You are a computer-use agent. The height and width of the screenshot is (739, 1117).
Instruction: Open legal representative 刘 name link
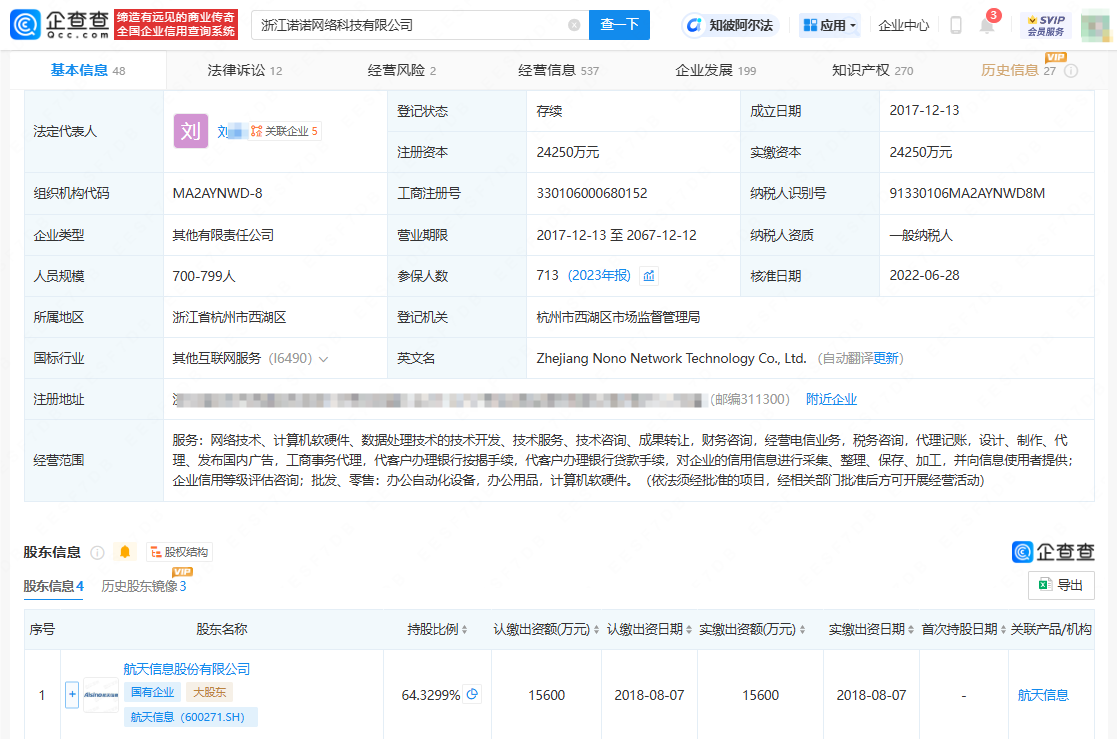pyautogui.click(x=231, y=131)
